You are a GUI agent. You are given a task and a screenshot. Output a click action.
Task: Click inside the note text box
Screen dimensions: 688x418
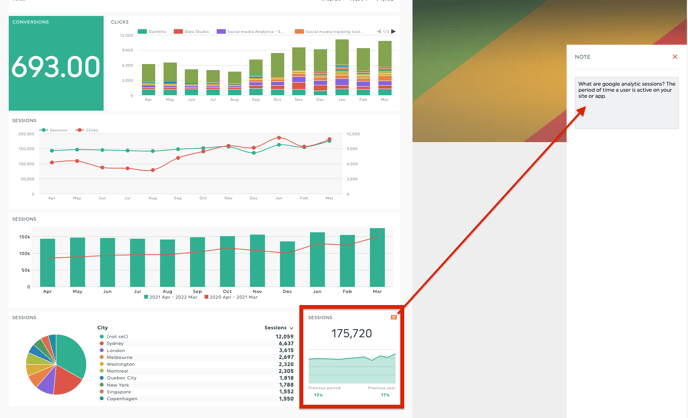point(627,103)
